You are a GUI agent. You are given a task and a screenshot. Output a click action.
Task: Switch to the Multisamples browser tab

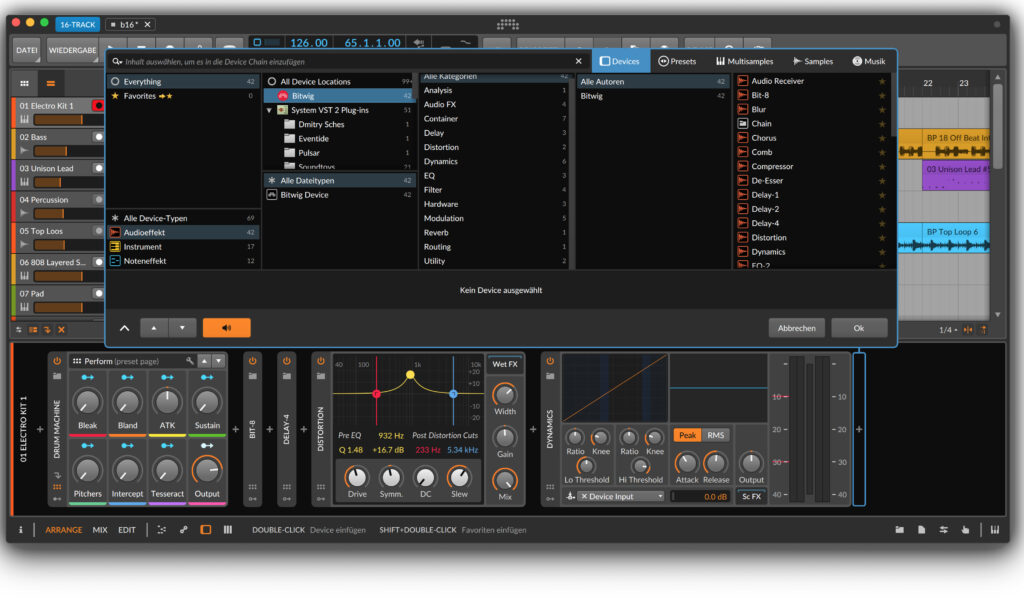click(x=744, y=61)
